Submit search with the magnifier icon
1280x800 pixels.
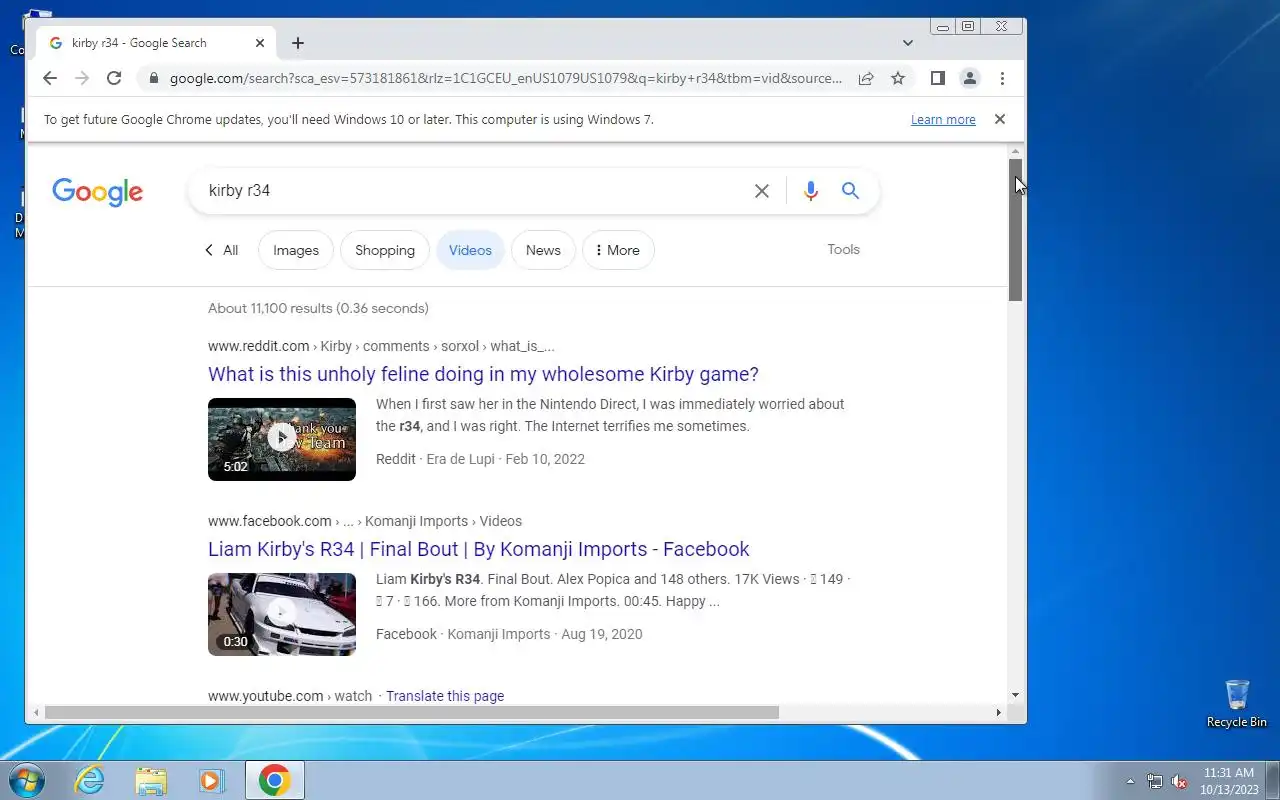coord(850,190)
